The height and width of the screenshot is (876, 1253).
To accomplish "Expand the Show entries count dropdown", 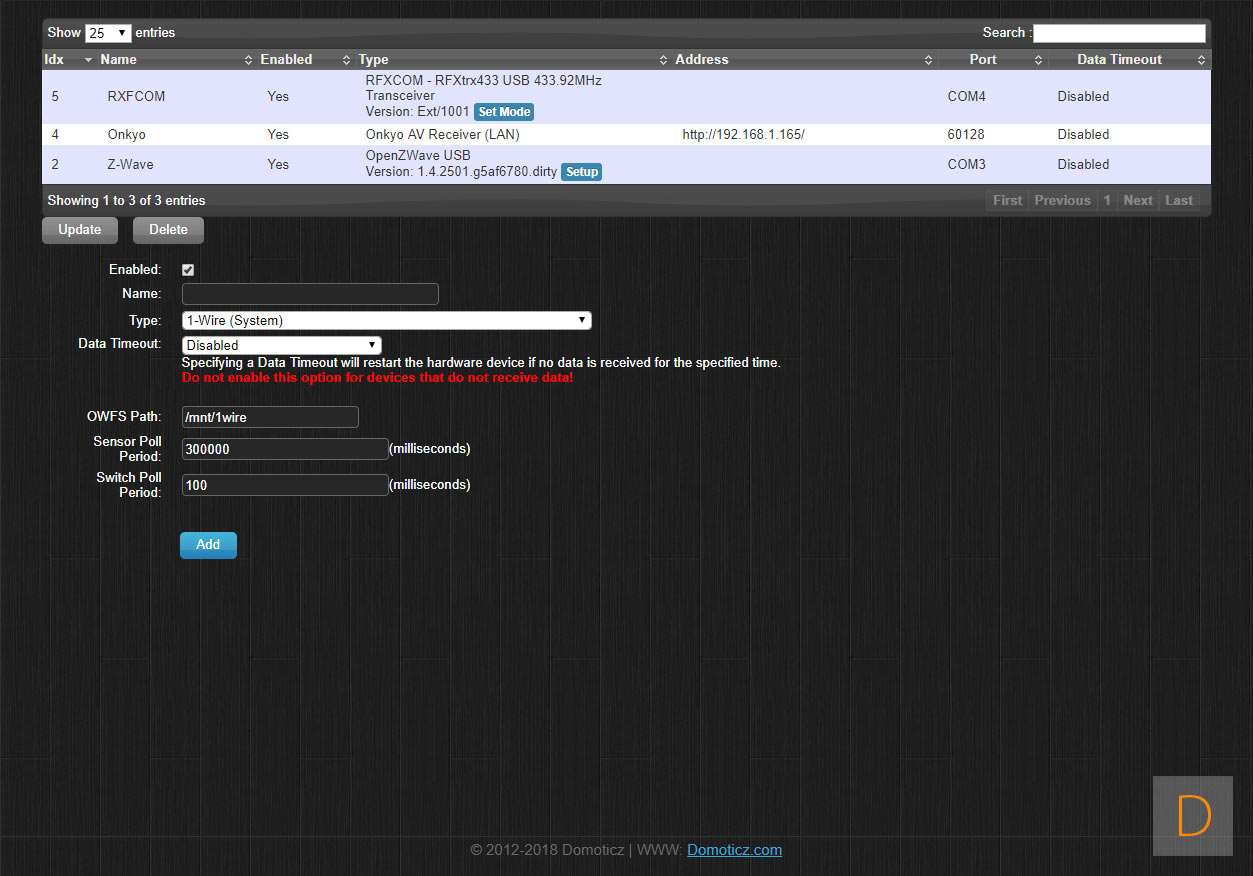I will click(108, 33).
